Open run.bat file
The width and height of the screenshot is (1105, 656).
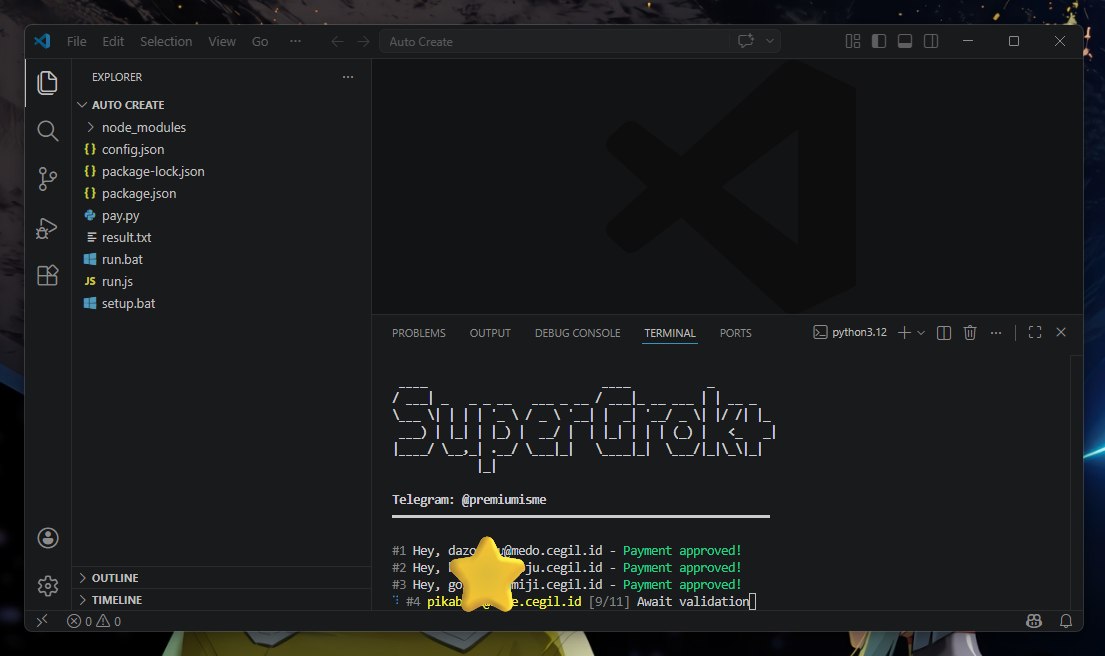pos(221,259)
